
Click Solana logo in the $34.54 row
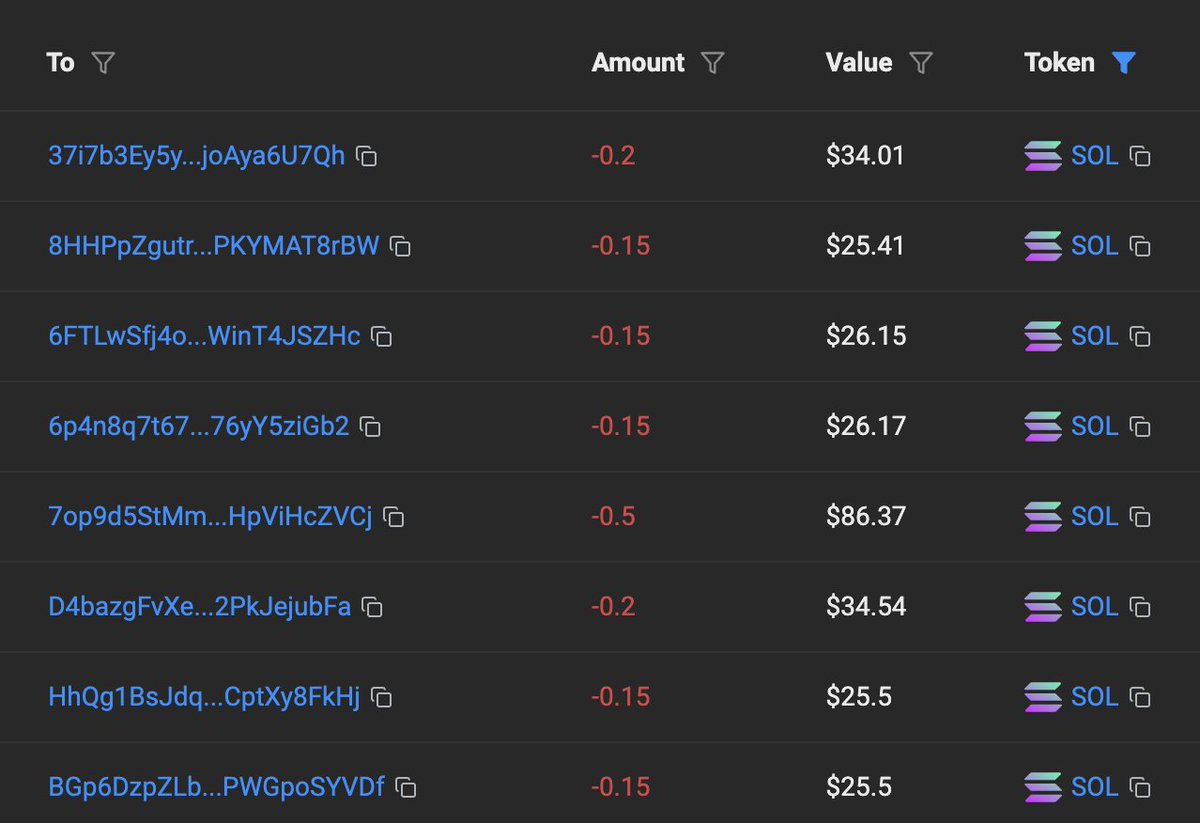[x=1043, y=607]
